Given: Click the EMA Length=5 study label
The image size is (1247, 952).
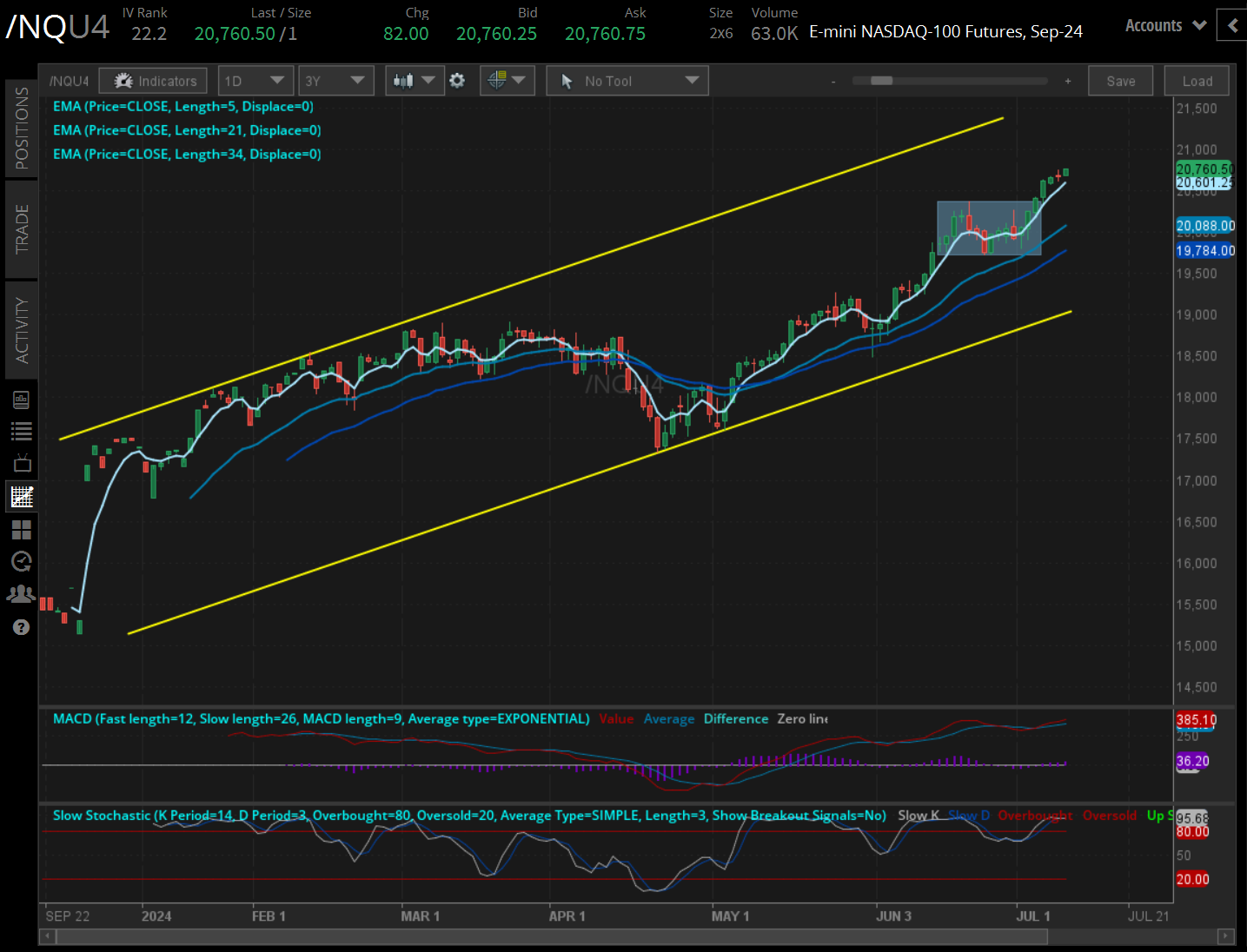Looking at the screenshot, I should (x=183, y=106).
